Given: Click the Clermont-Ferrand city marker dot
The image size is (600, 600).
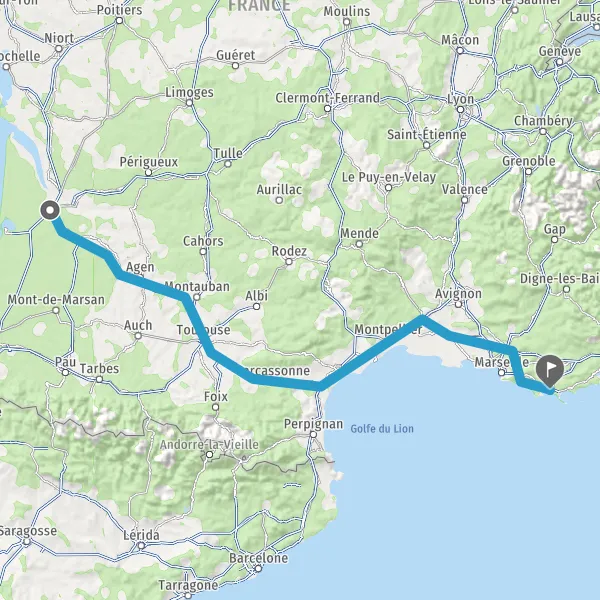Looking at the screenshot, I should (327, 109).
